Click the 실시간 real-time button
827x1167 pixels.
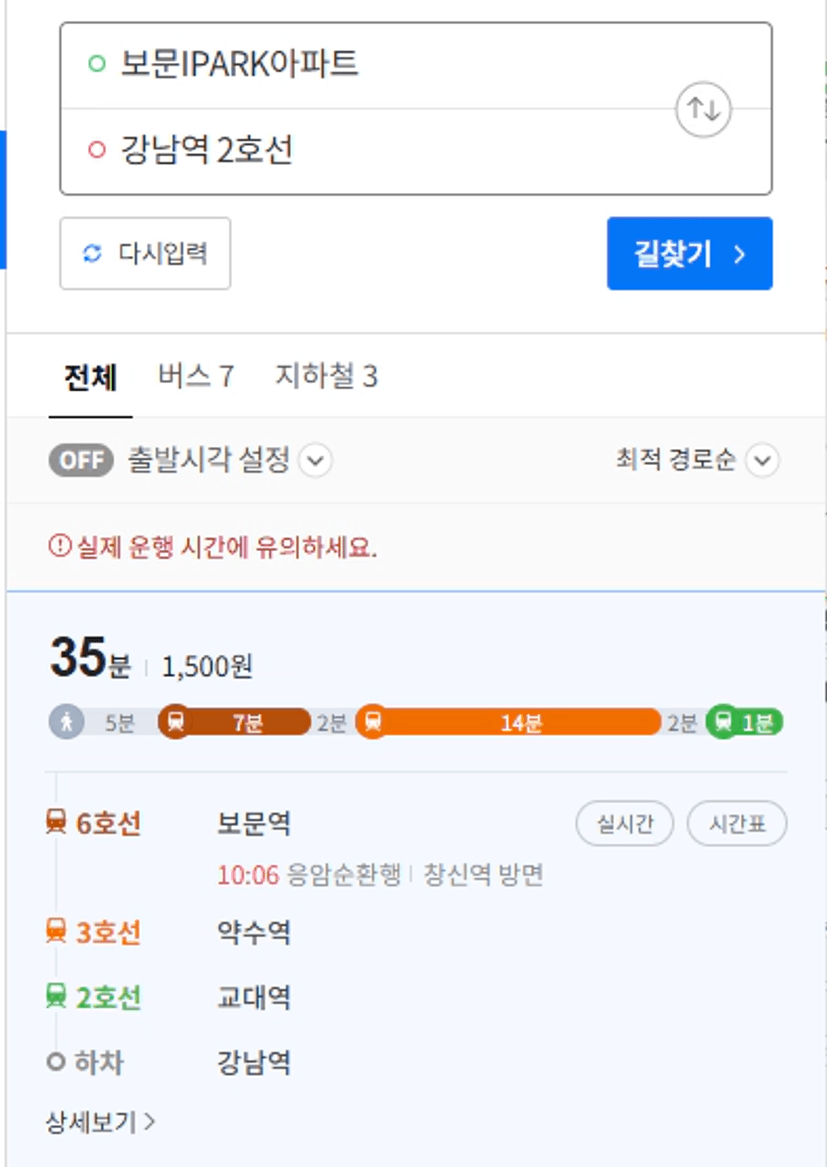[x=625, y=824]
